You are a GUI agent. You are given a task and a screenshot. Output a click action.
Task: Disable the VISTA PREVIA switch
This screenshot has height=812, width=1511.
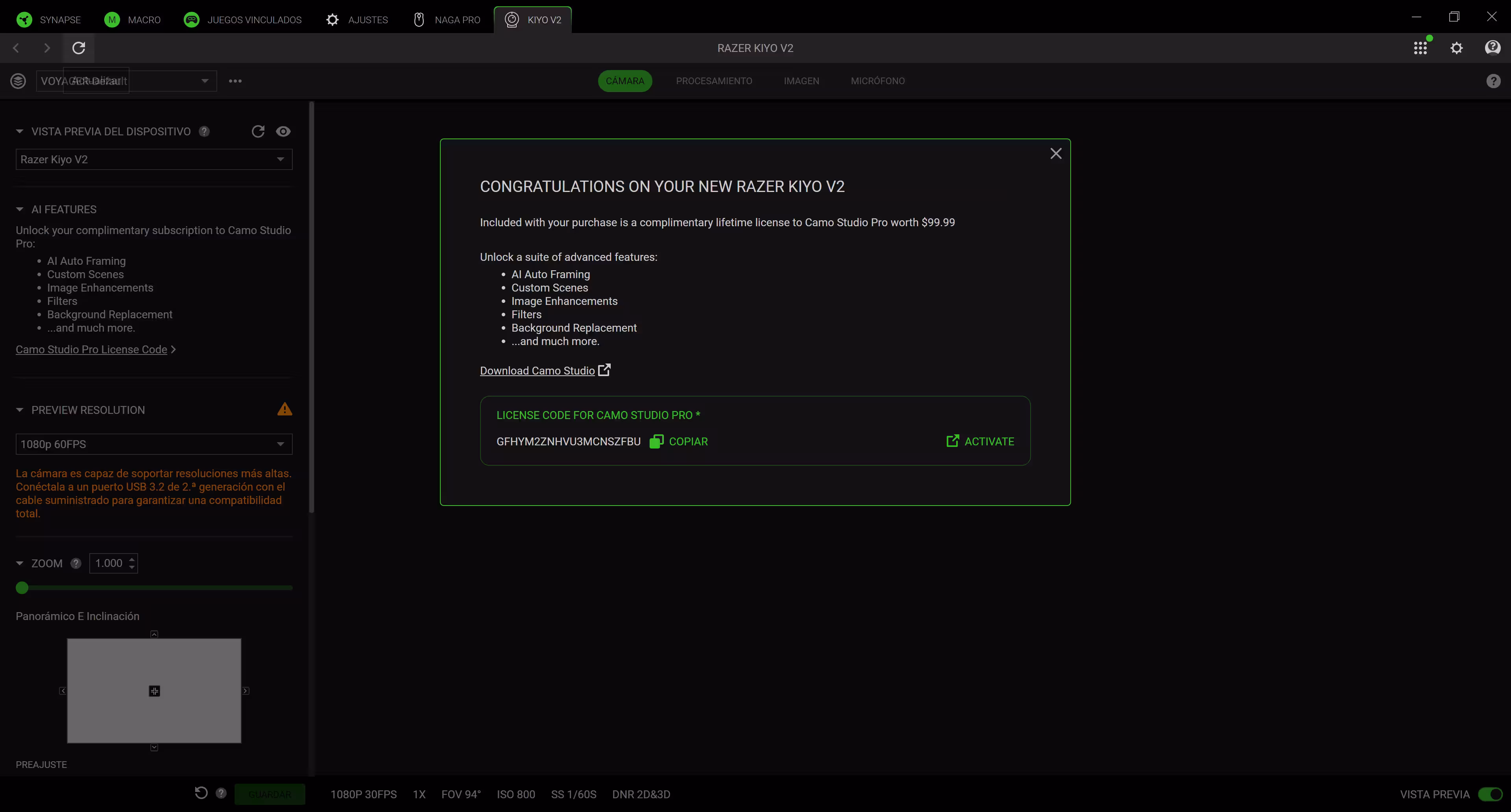(x=1490, y=794)
